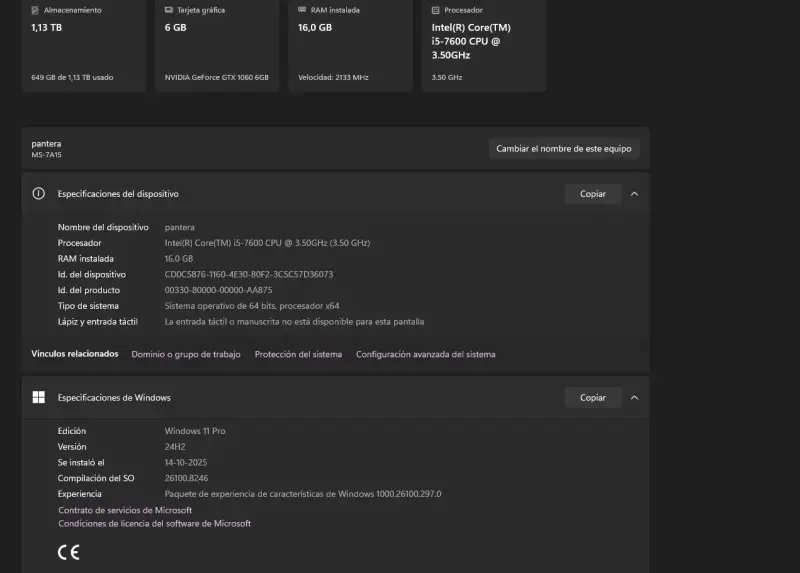Click the storage card icon next to Almacenamiento
The image size is (800, 573).
35,10
